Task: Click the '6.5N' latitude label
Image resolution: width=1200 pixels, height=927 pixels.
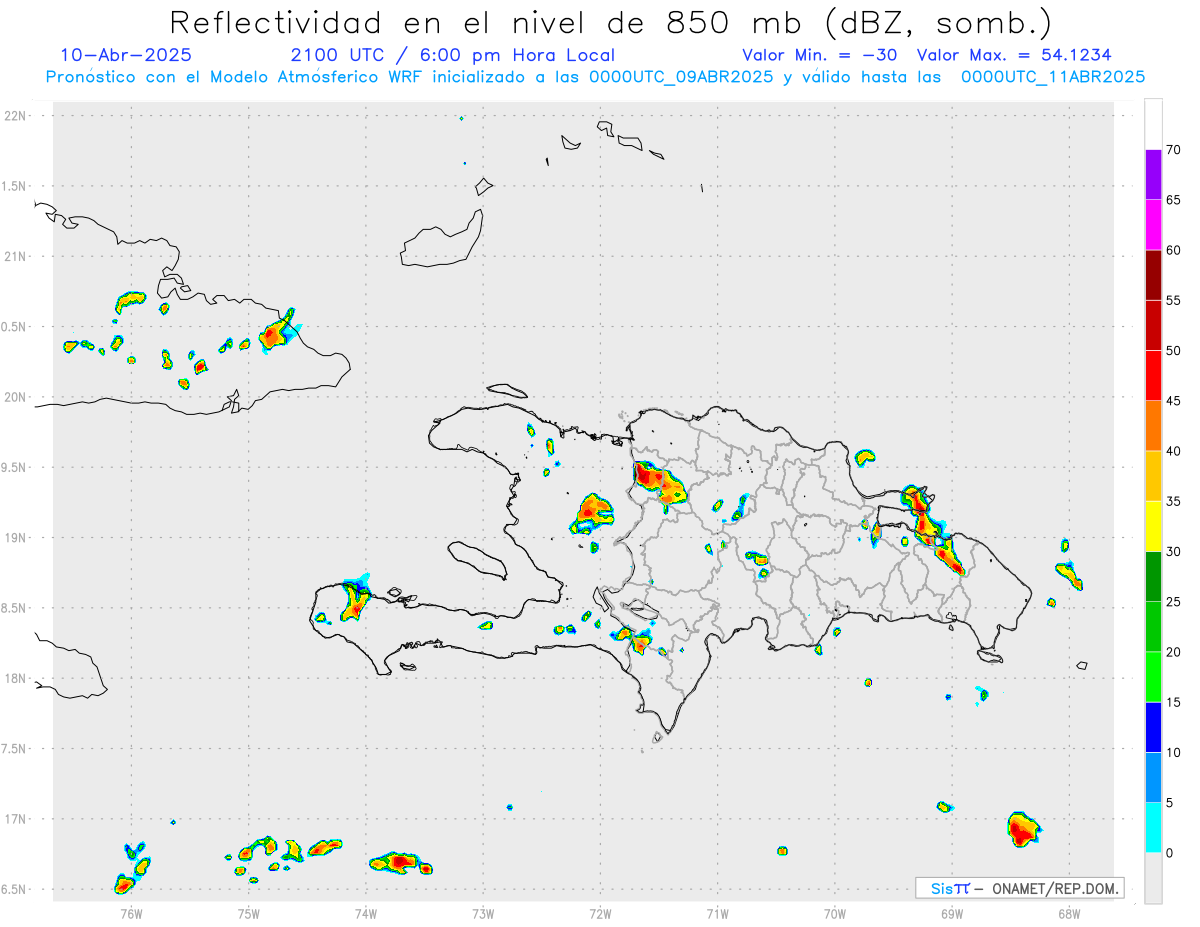Action: pyautogui.click(x=13, y=889)
